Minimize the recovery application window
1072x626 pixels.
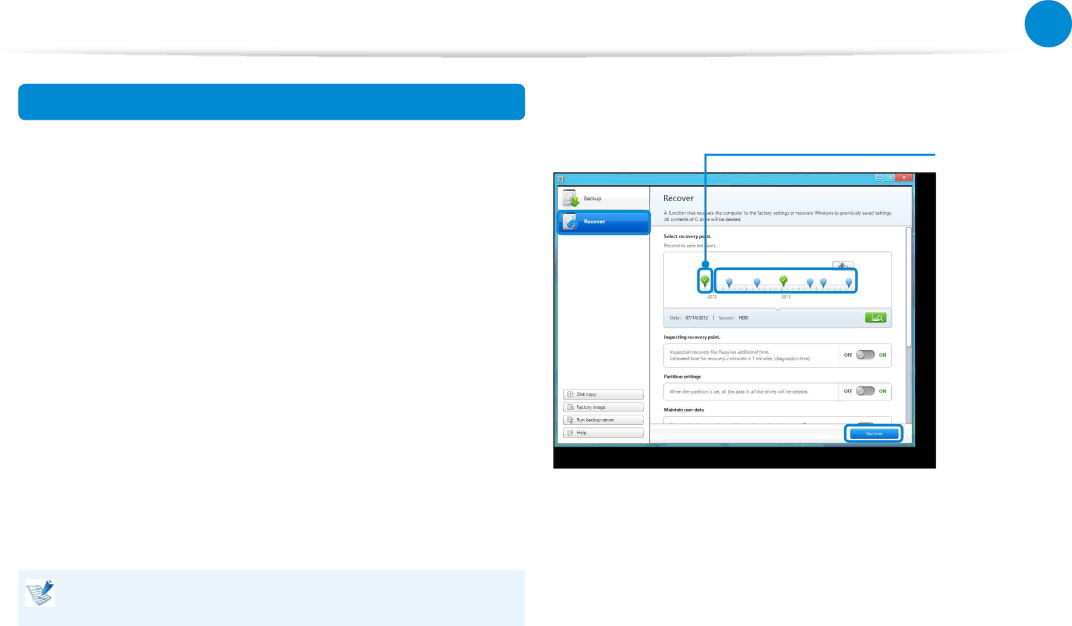880,178
